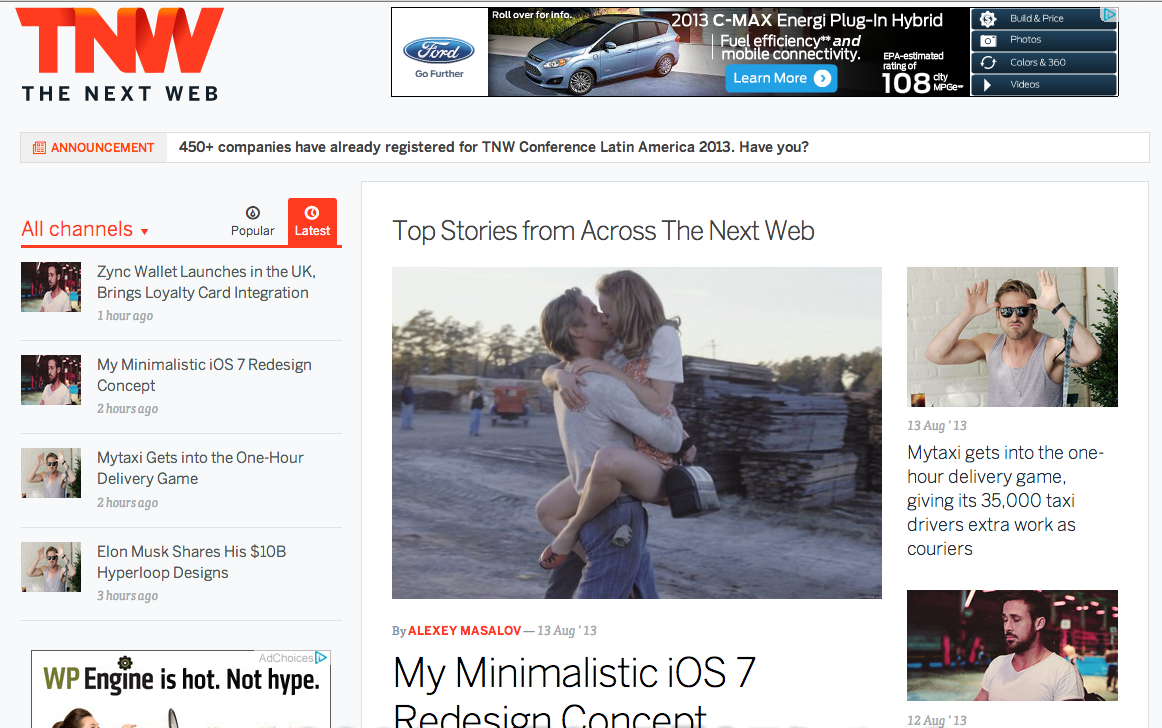This screenshot has height=728, width=1162.
Task: Click the Top Stories from Across heading
Action: [x=603, y=231]
